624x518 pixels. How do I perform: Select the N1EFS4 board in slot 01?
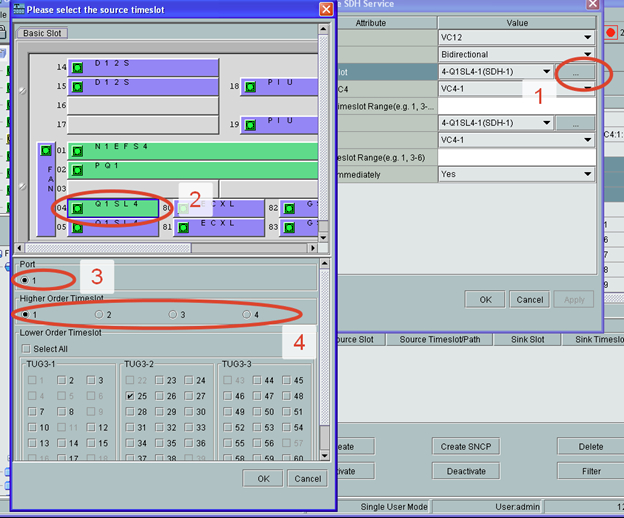click(x=193, y=151)
